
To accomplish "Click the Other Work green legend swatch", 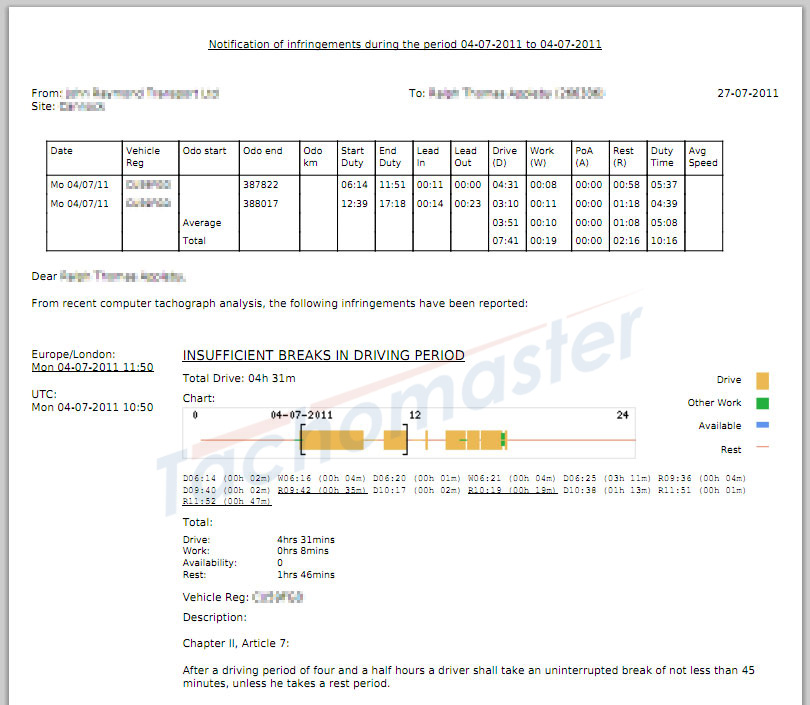I will pos(763,402).
